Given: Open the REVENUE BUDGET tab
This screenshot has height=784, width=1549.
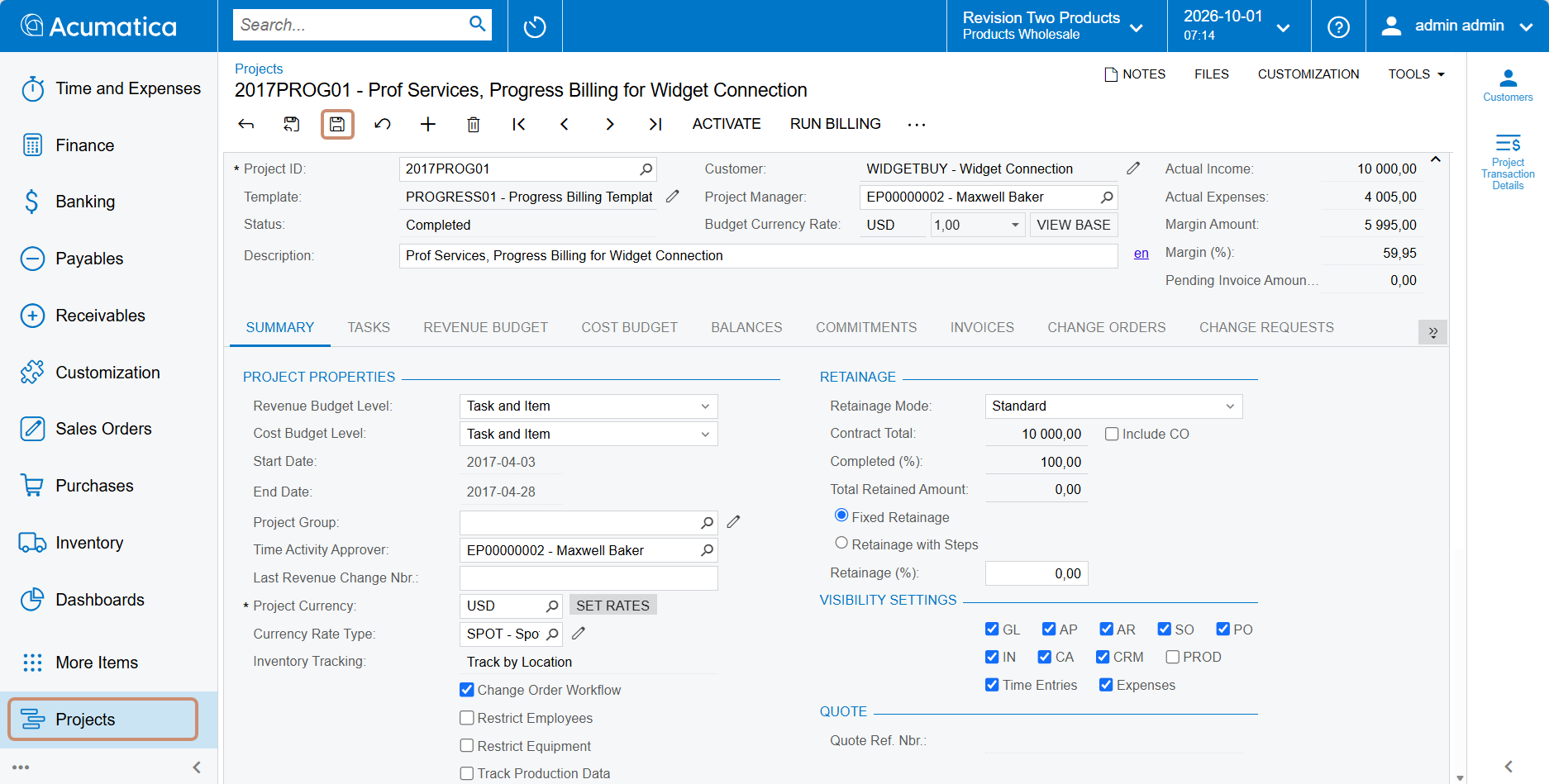Looking at the screenshot, I should coord(485,327).
